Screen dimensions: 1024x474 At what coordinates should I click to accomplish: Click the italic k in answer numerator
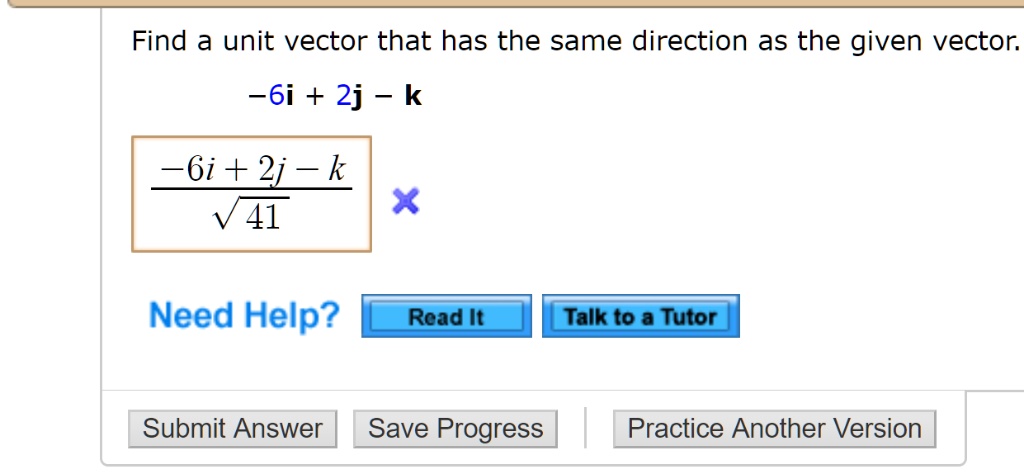(336, 169)
